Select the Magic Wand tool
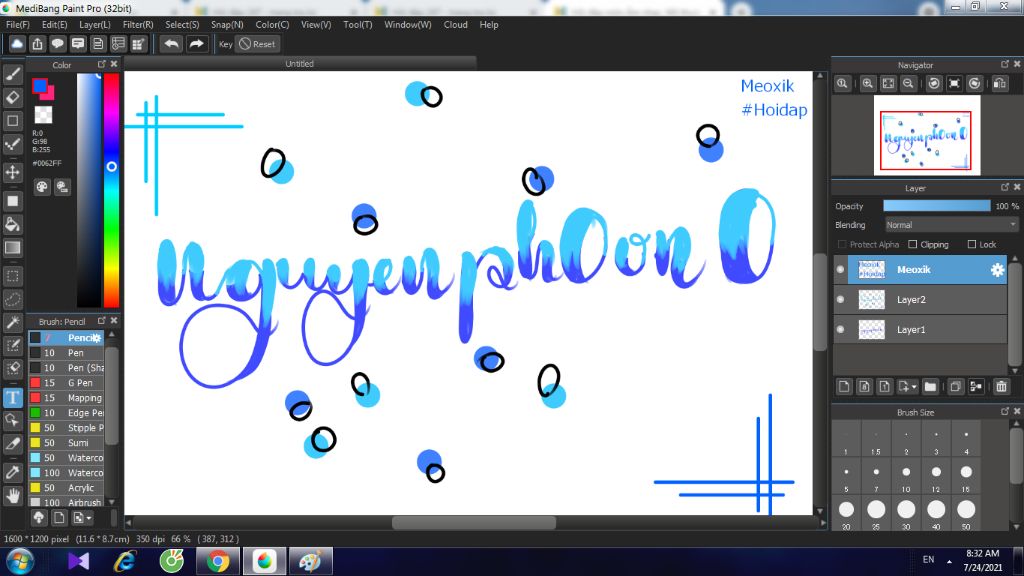The width and height of the screenshot is (1024, 576). pyautogui.click(x=12, y=323)
